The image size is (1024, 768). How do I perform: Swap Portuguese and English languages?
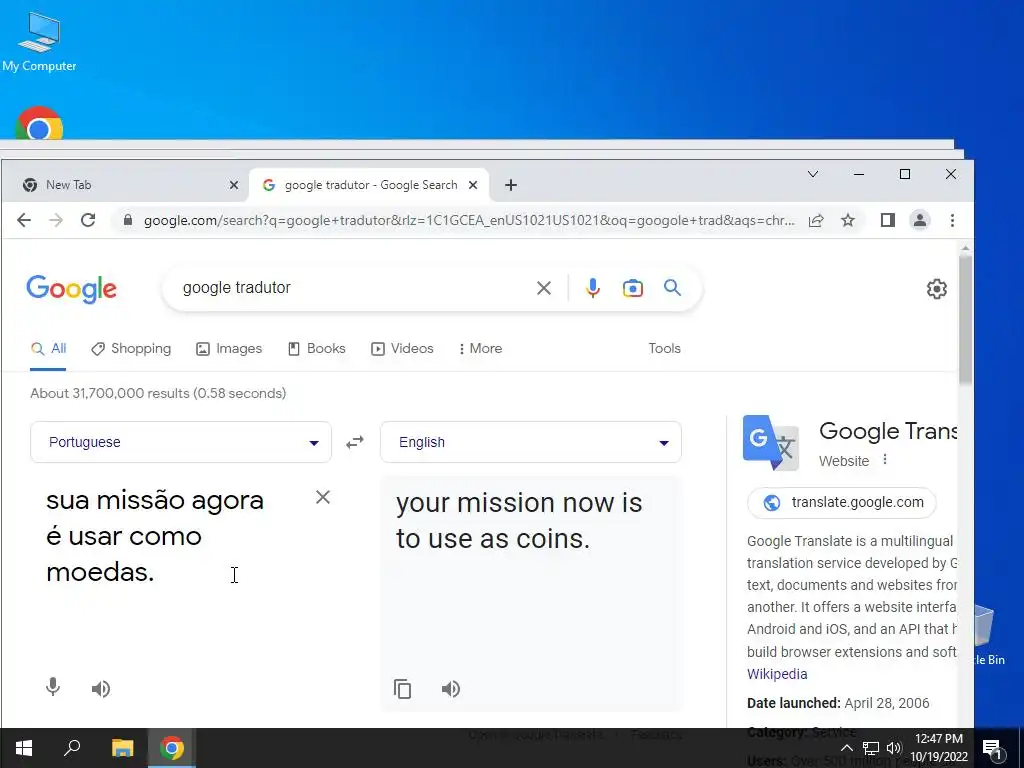click(x=355, y=442)
